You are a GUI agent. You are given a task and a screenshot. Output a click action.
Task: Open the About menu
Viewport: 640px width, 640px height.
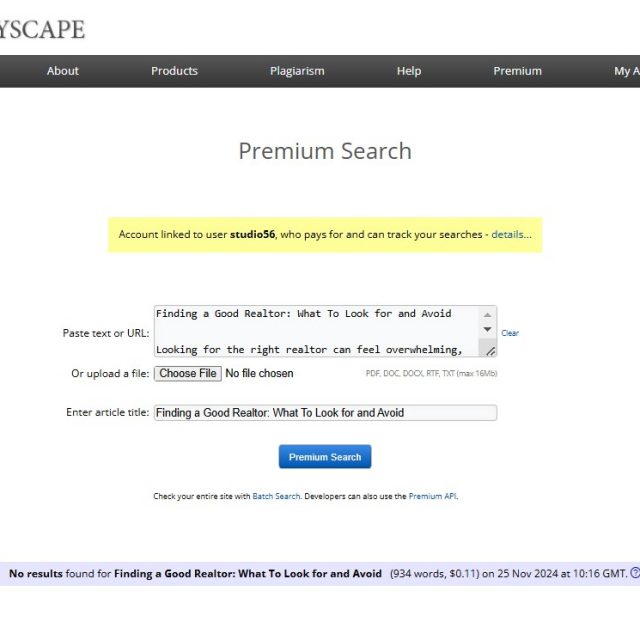click(x=62, y=71)
